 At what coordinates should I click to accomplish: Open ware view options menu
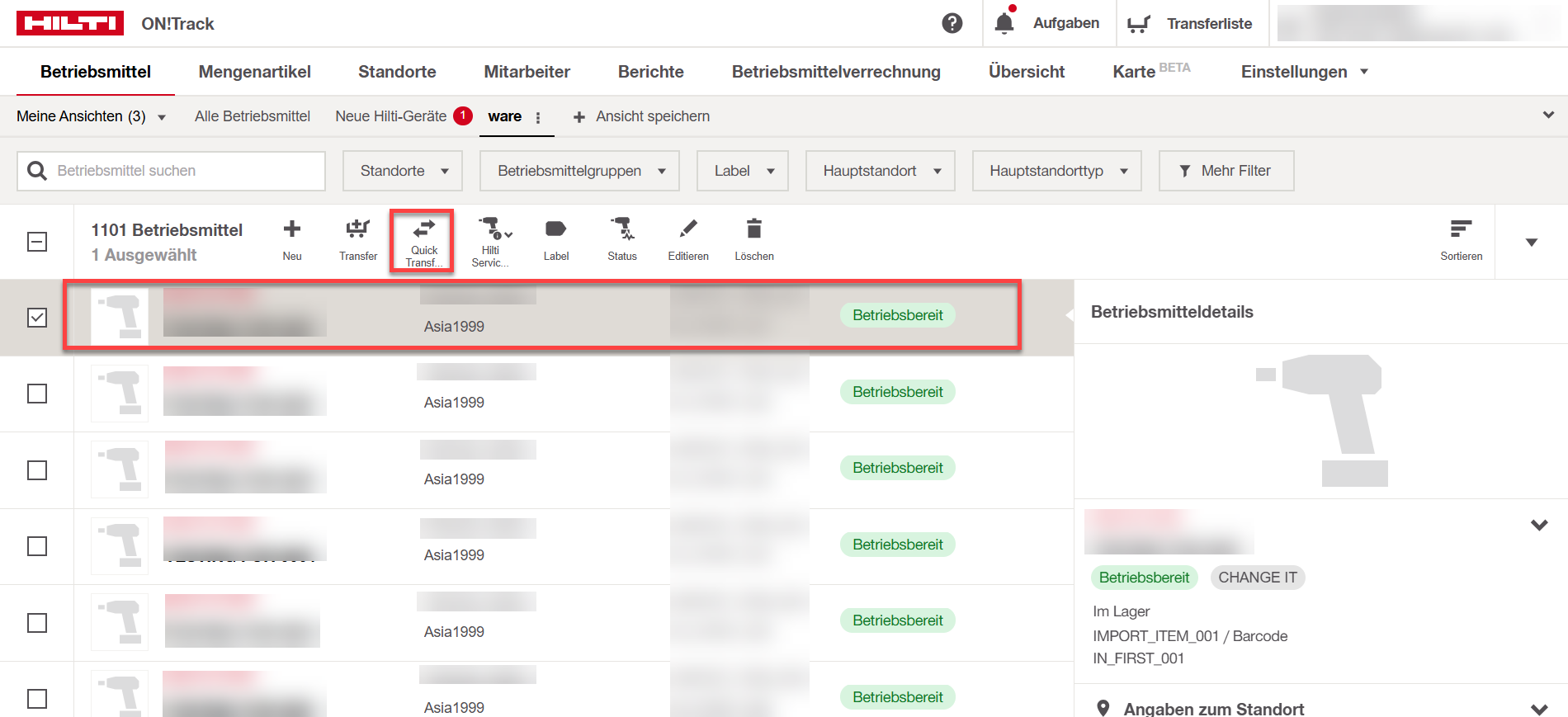[538, 117]
